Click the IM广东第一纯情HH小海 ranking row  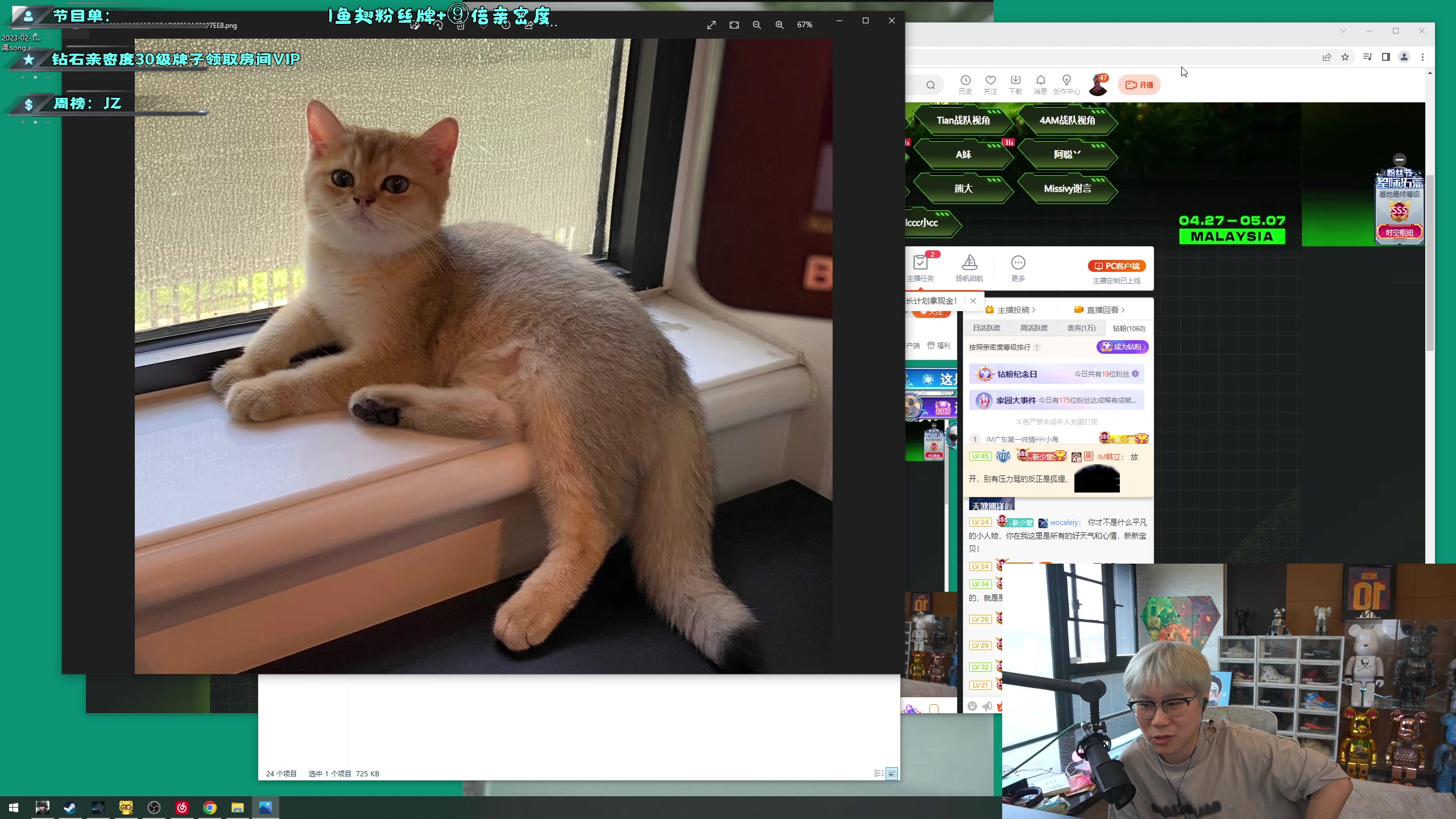point(1059,439)
